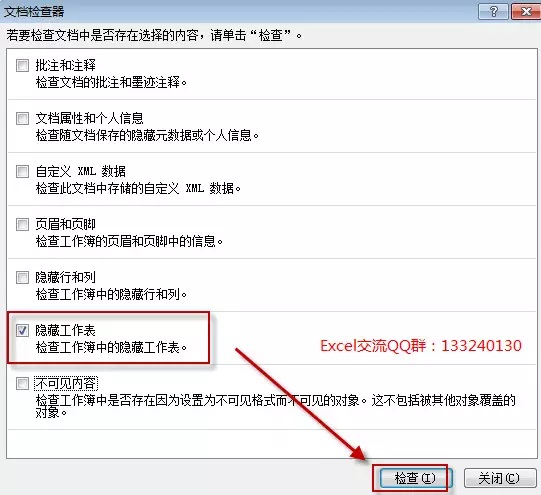
Task: Click the 关闭(C) button
Action: 500,478
